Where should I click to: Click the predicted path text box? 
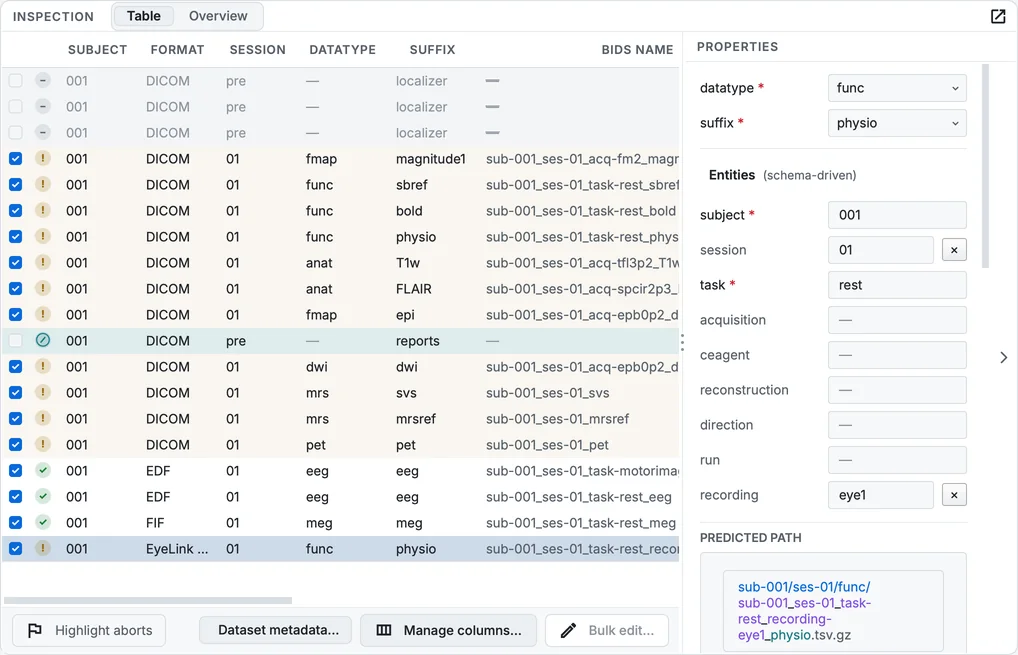833,611
